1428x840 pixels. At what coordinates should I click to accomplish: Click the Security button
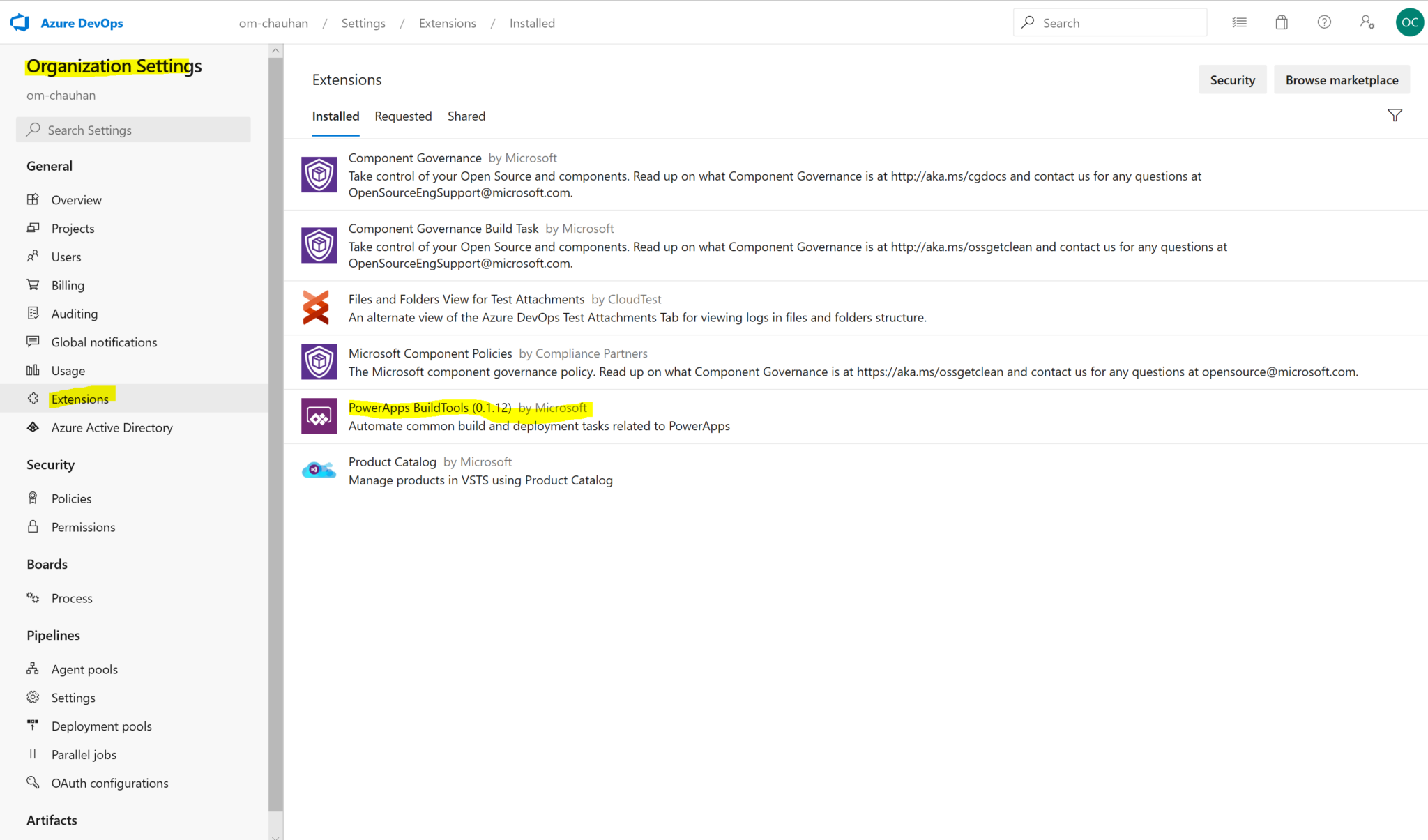click(1232, 79)
